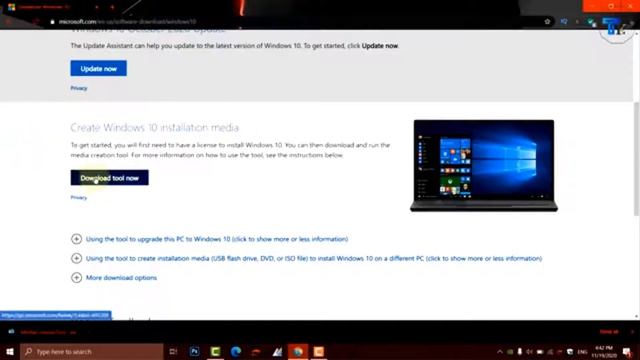Click the Download tool now button

(109, 178)
